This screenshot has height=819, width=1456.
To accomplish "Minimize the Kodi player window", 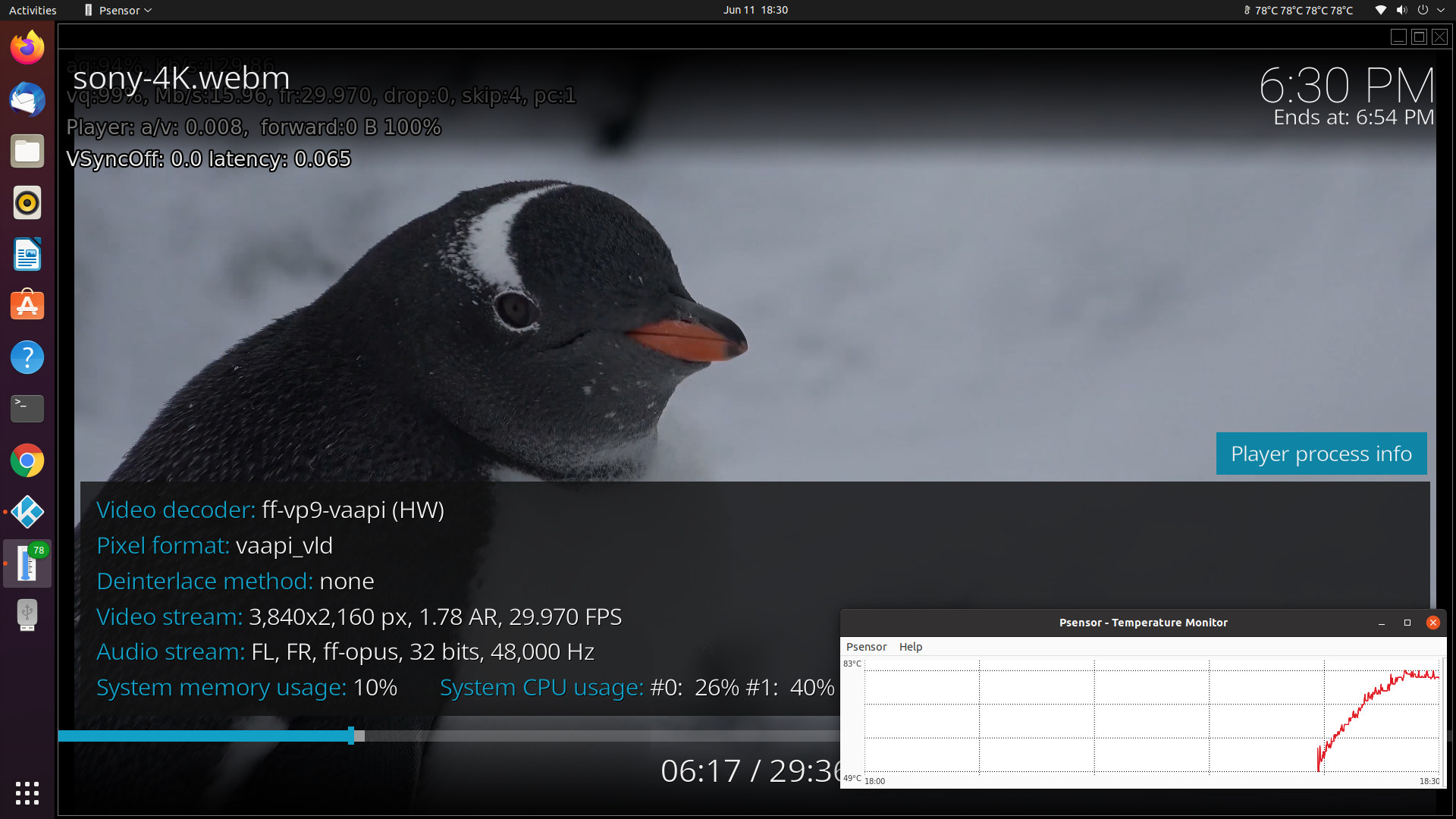I will 1399,36.
